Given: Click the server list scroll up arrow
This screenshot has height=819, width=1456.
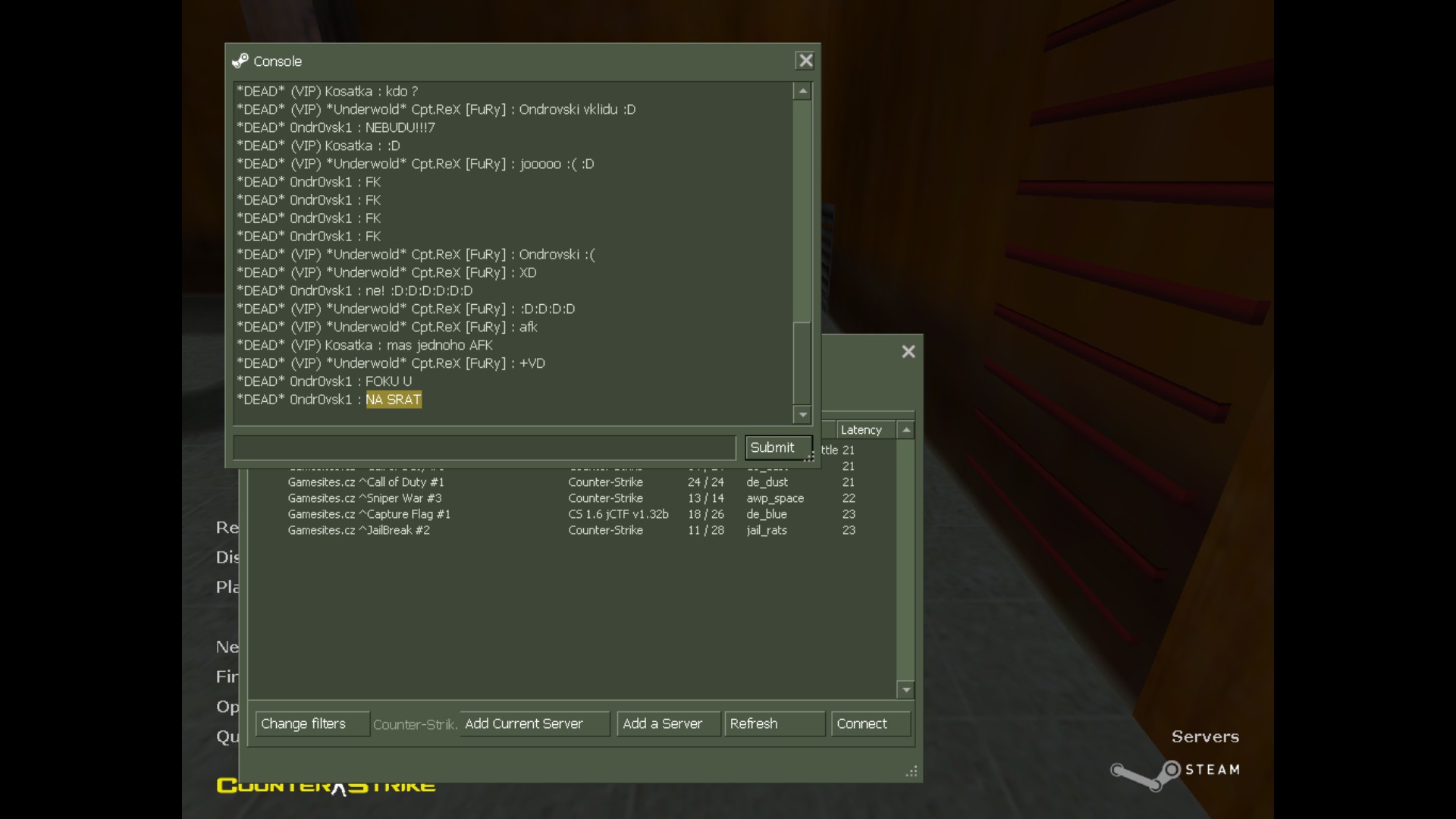Looking at the screenshot, I should point(905,430).
